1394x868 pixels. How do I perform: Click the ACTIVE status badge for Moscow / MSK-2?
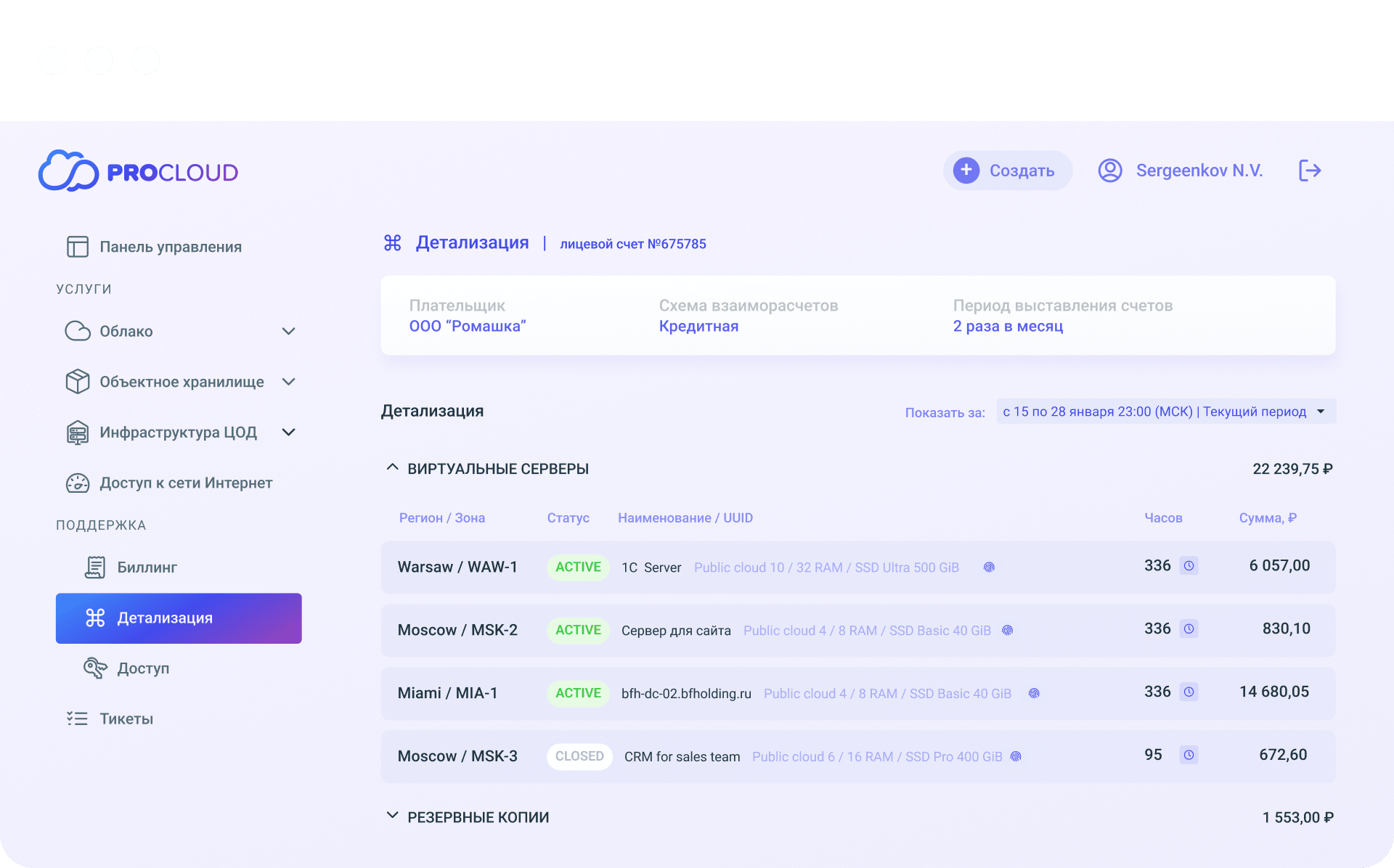[578, 630]
